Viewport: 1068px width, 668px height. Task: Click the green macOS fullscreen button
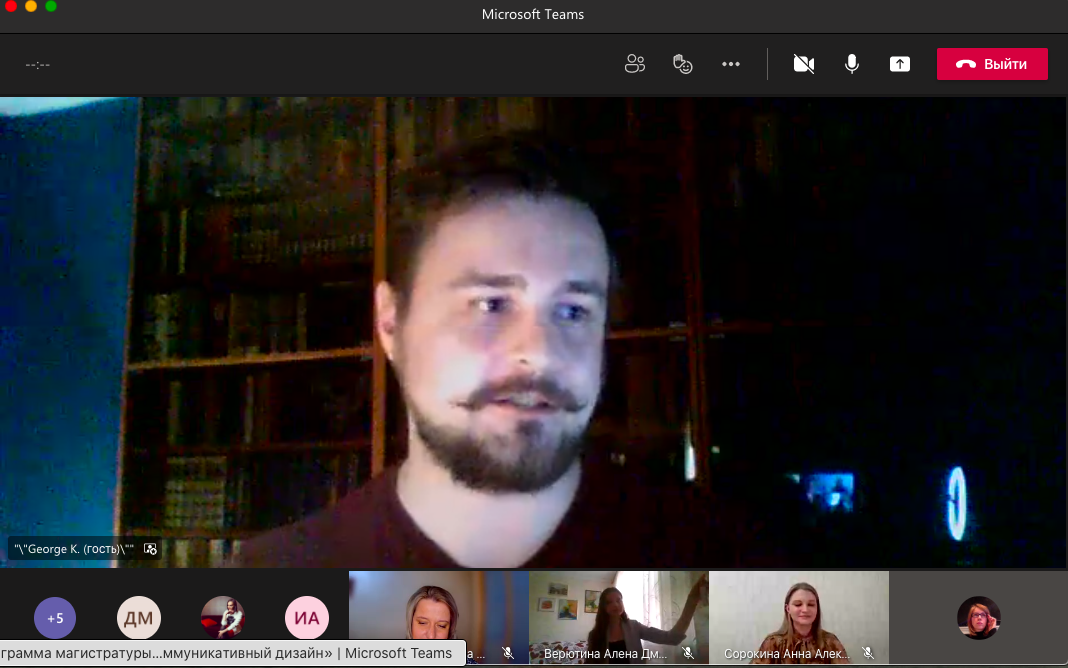(51, 6)
